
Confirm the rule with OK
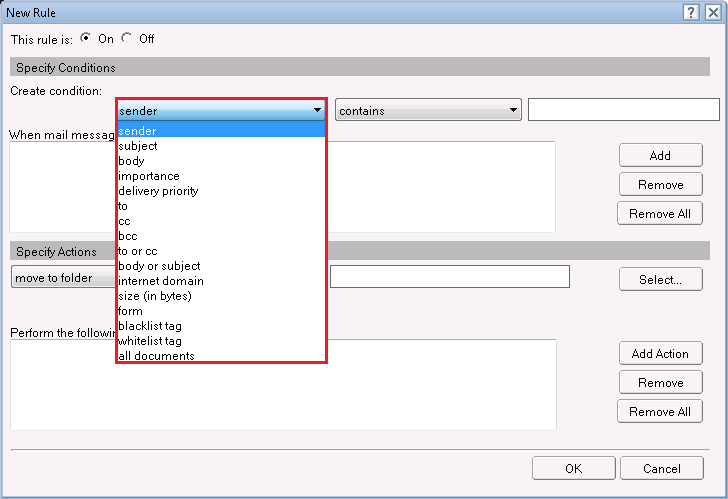(x=573, y=468)
